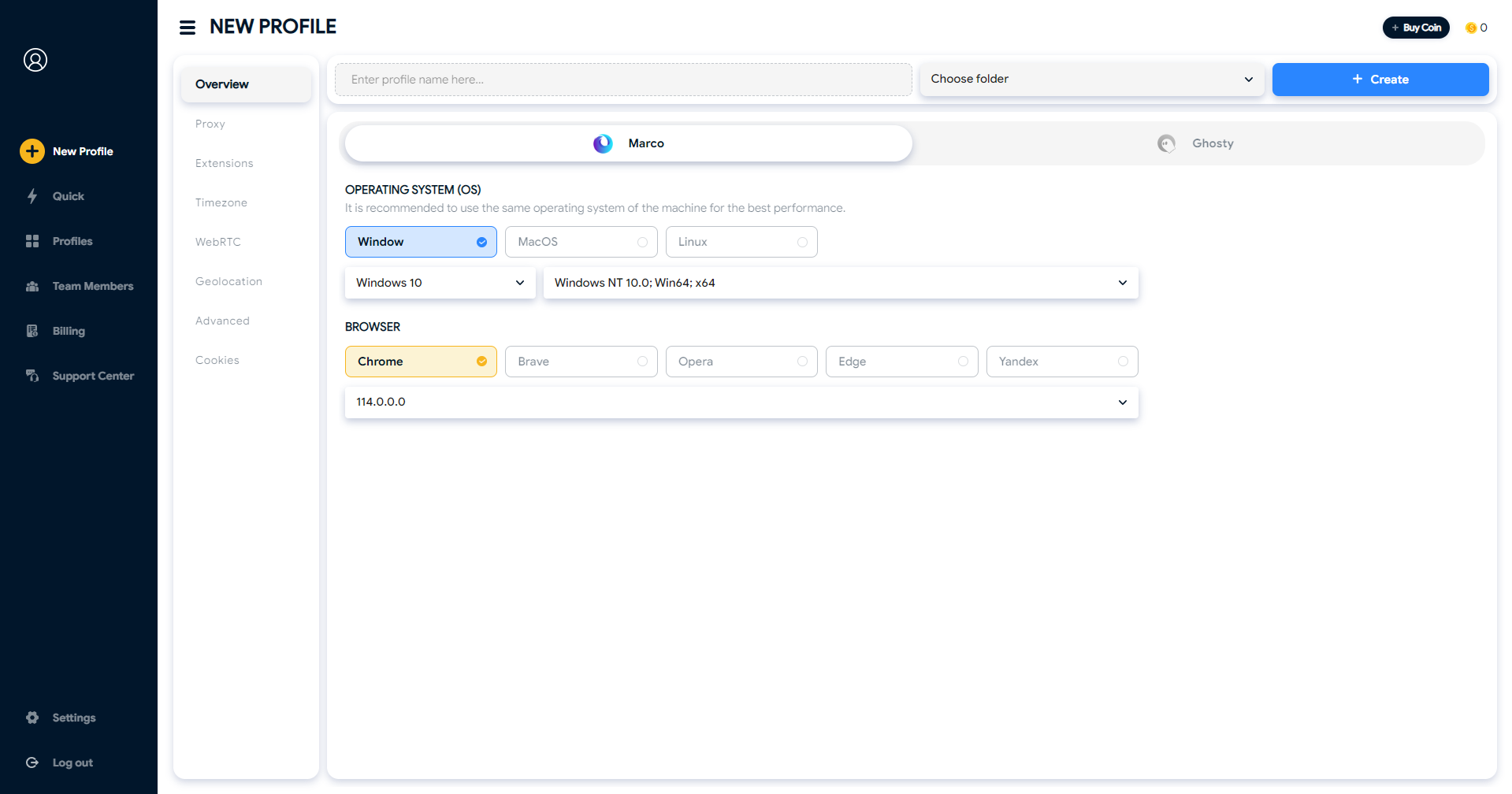Open the Windows 10 version dropdown
This screenshot has width=1512, height=794.
[440, 283]
